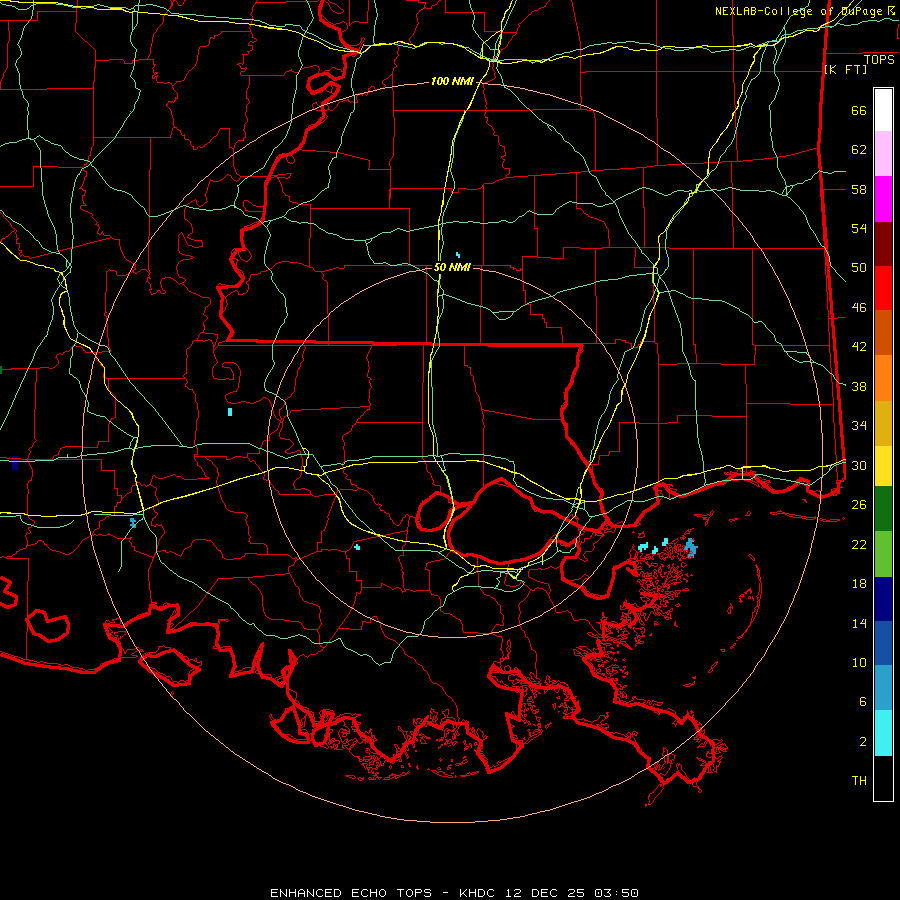Click the legend value "66"
900x900 pixels.
859,110
